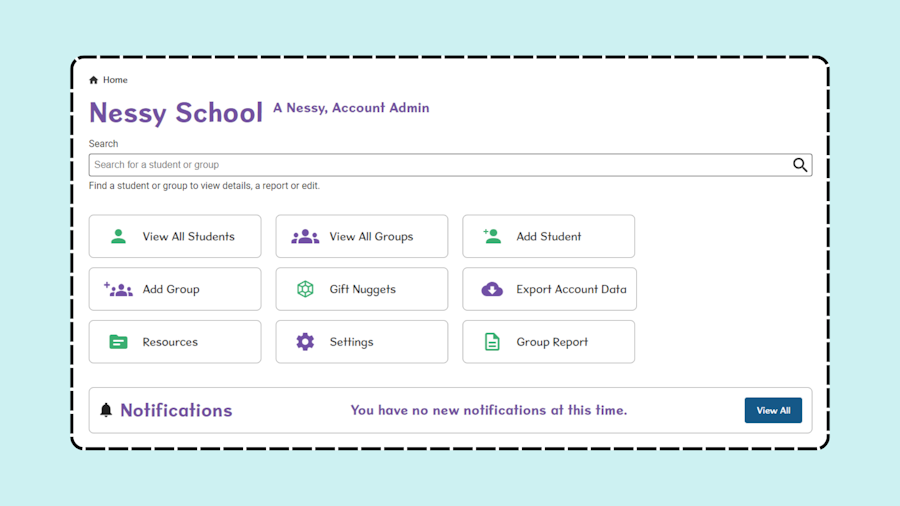Click the green folder Resources icon
The height and width of the screenshot is (506, 900).
[118, 342]
